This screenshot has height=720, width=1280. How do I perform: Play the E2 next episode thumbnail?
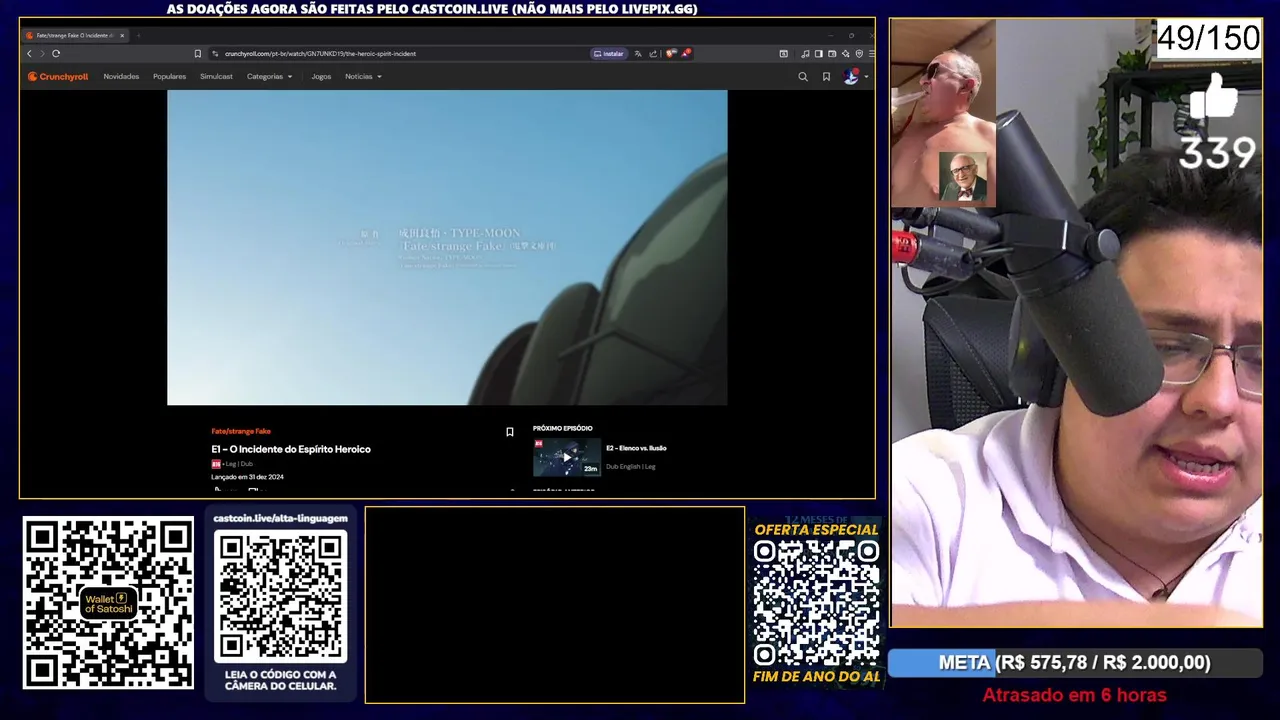pos(567,457)
